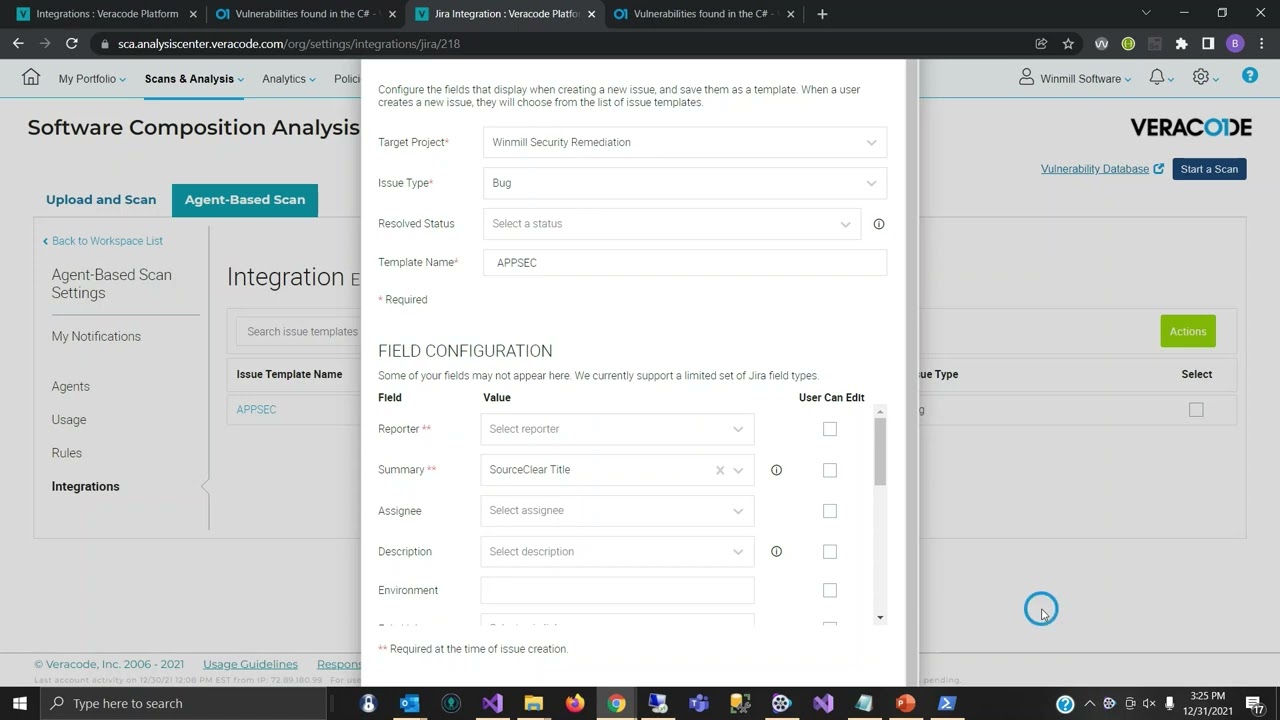Open Outlook from the taskbar
1280x720 pixels.
410,703
